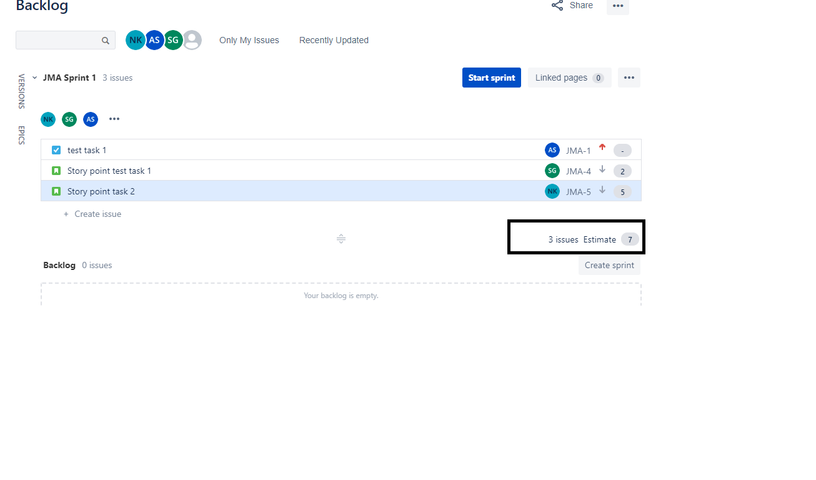The image size is (816, 480).
Task: Open sprint assignees ellipsis menu
Action: [114, 119]
